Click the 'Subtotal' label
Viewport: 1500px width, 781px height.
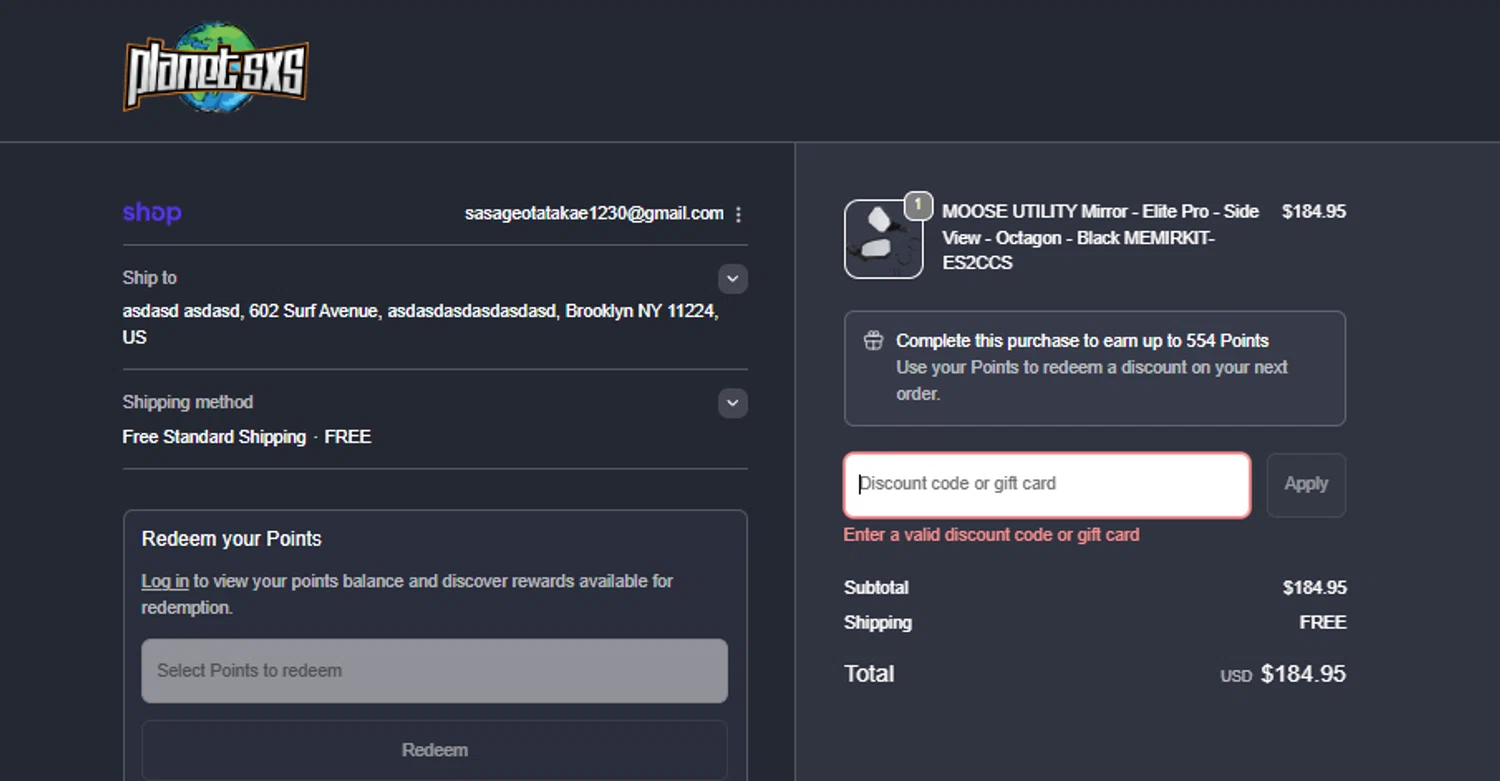click(877, 588)
